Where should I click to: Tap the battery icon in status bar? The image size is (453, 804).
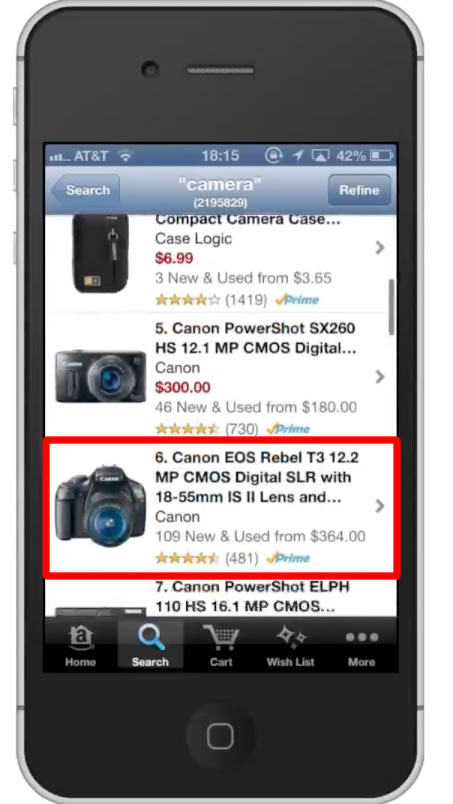381,155
